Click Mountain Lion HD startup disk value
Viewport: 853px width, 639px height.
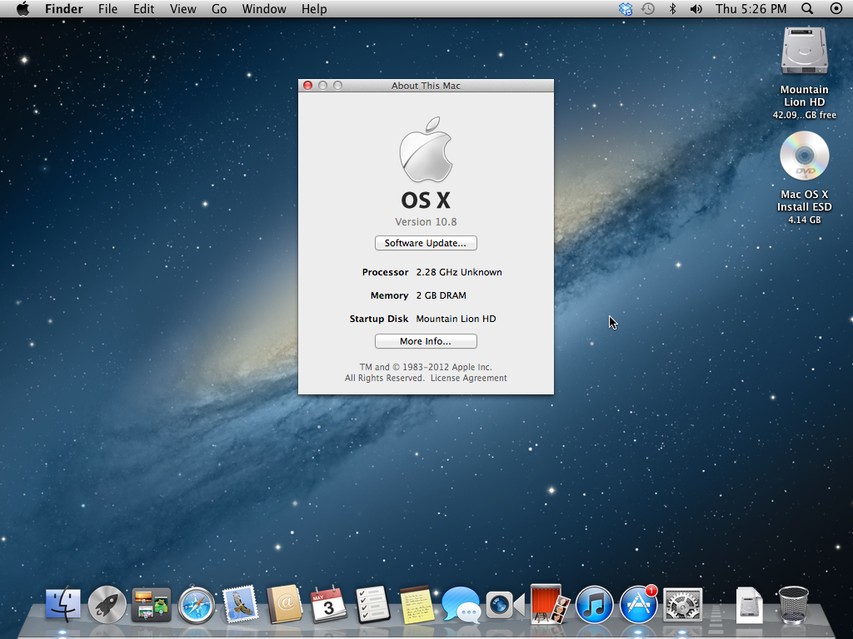click(x=456, y=319)
